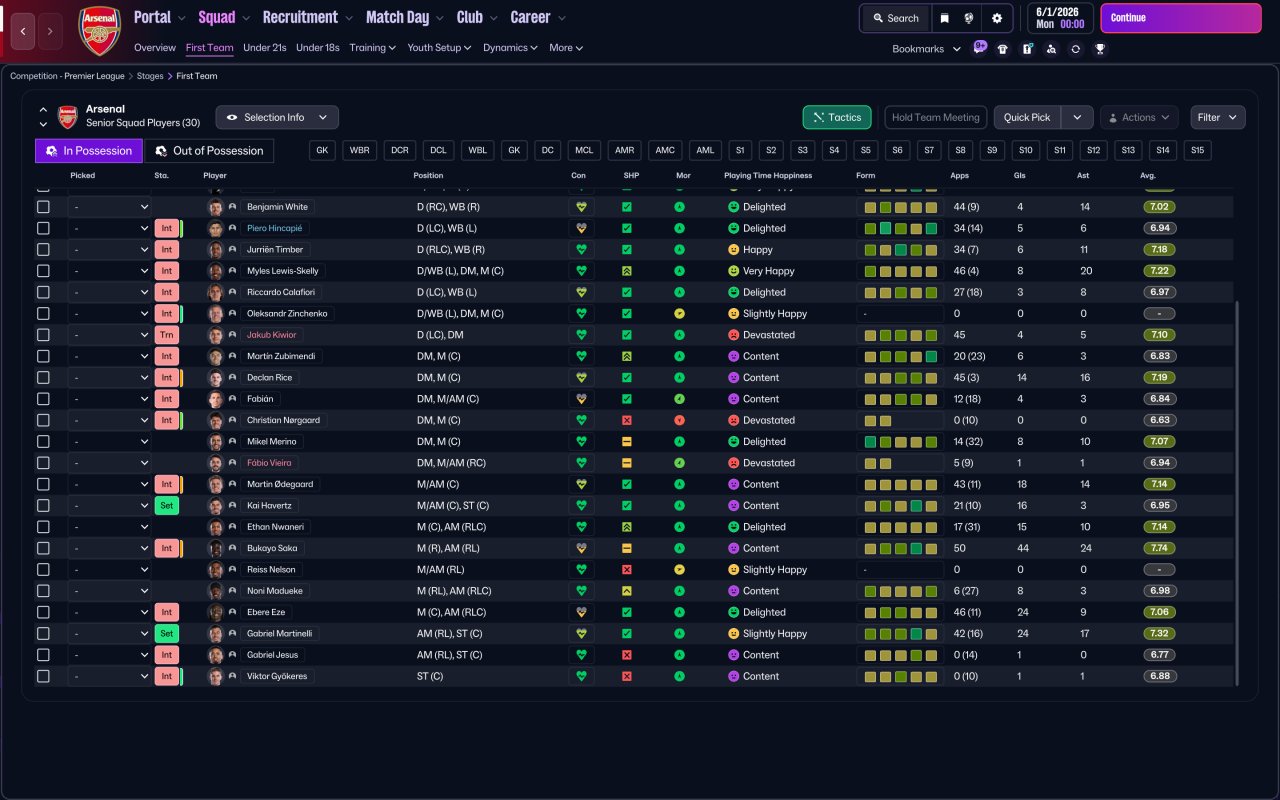Open the Recruitment menu

307,17
